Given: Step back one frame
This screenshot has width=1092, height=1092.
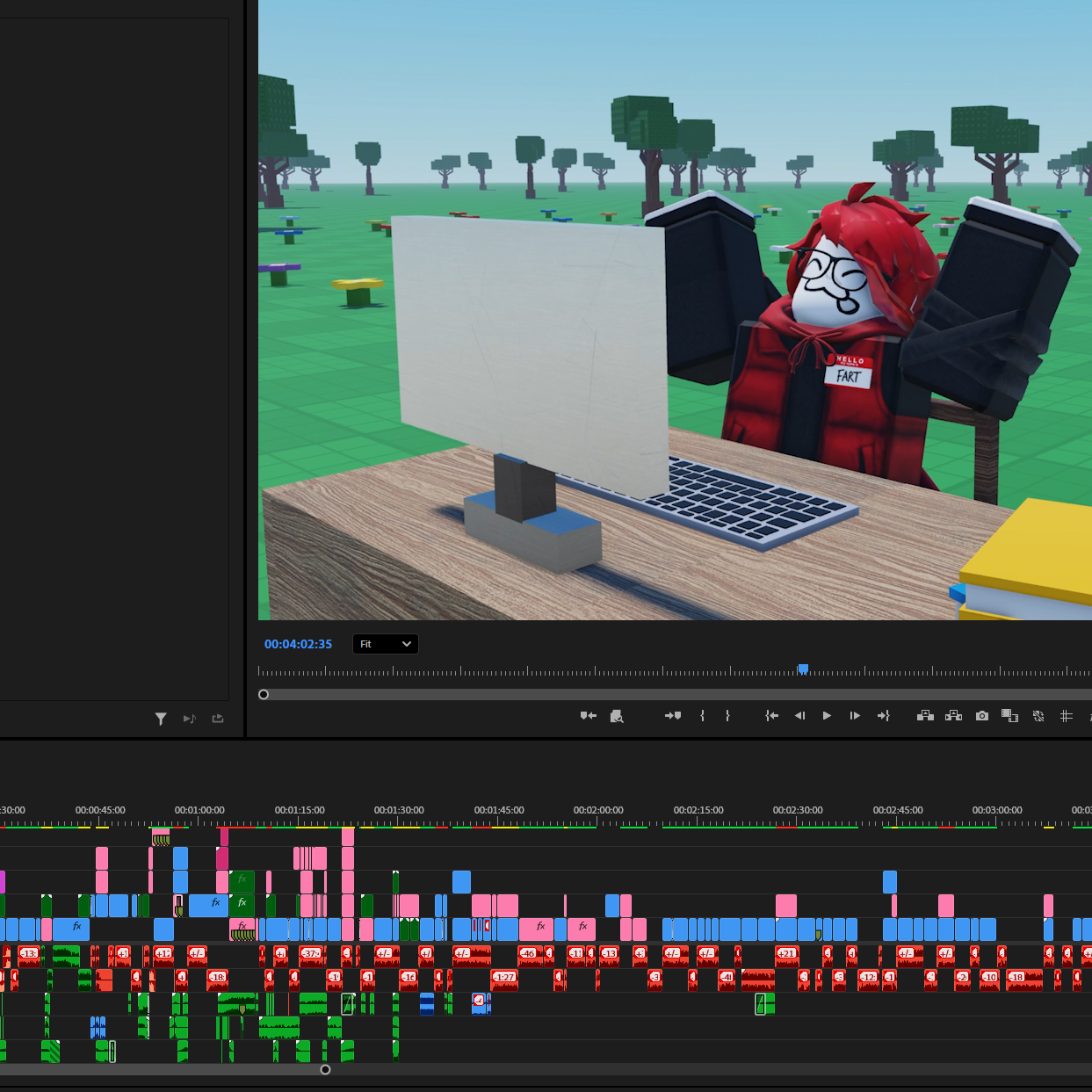Looking at the screenshot, I should [x=799, y=716].
